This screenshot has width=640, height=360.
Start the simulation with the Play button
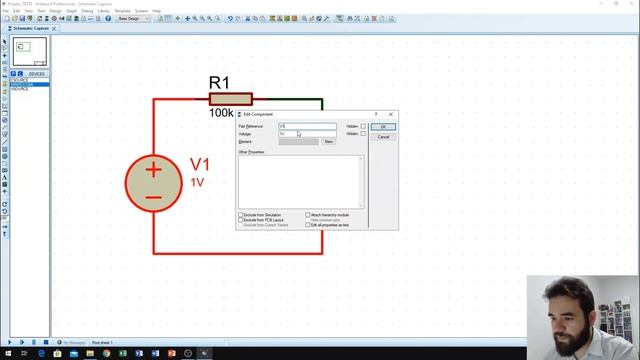tap(9, 342)
